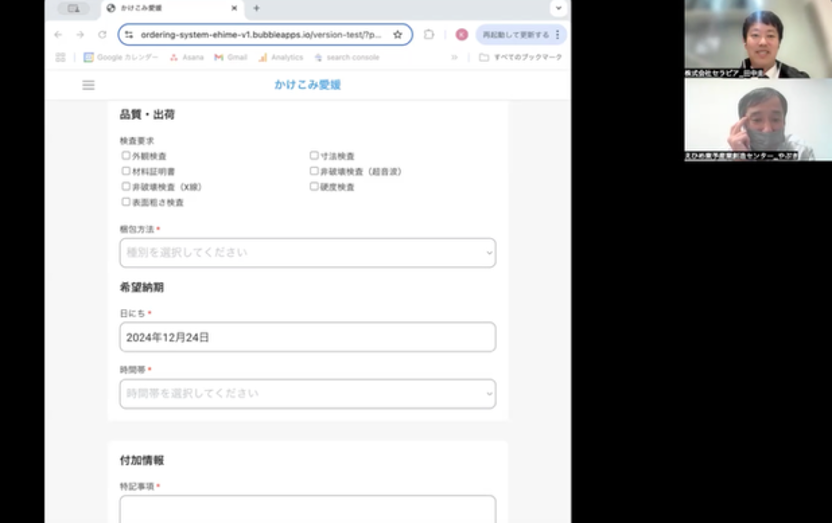This screenshot has height=524, width=832.
Task: Click the site info icon in address bar
Action: click(x=128, y=34)
